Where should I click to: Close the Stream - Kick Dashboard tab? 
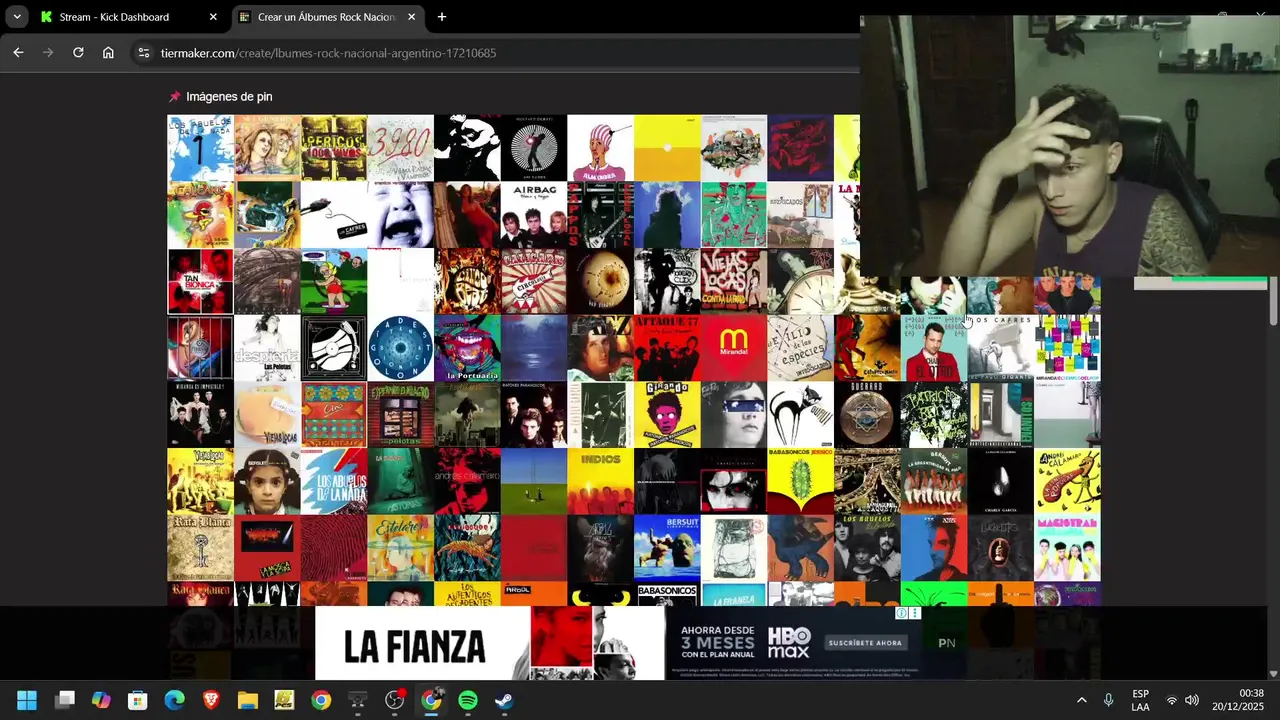213,17
